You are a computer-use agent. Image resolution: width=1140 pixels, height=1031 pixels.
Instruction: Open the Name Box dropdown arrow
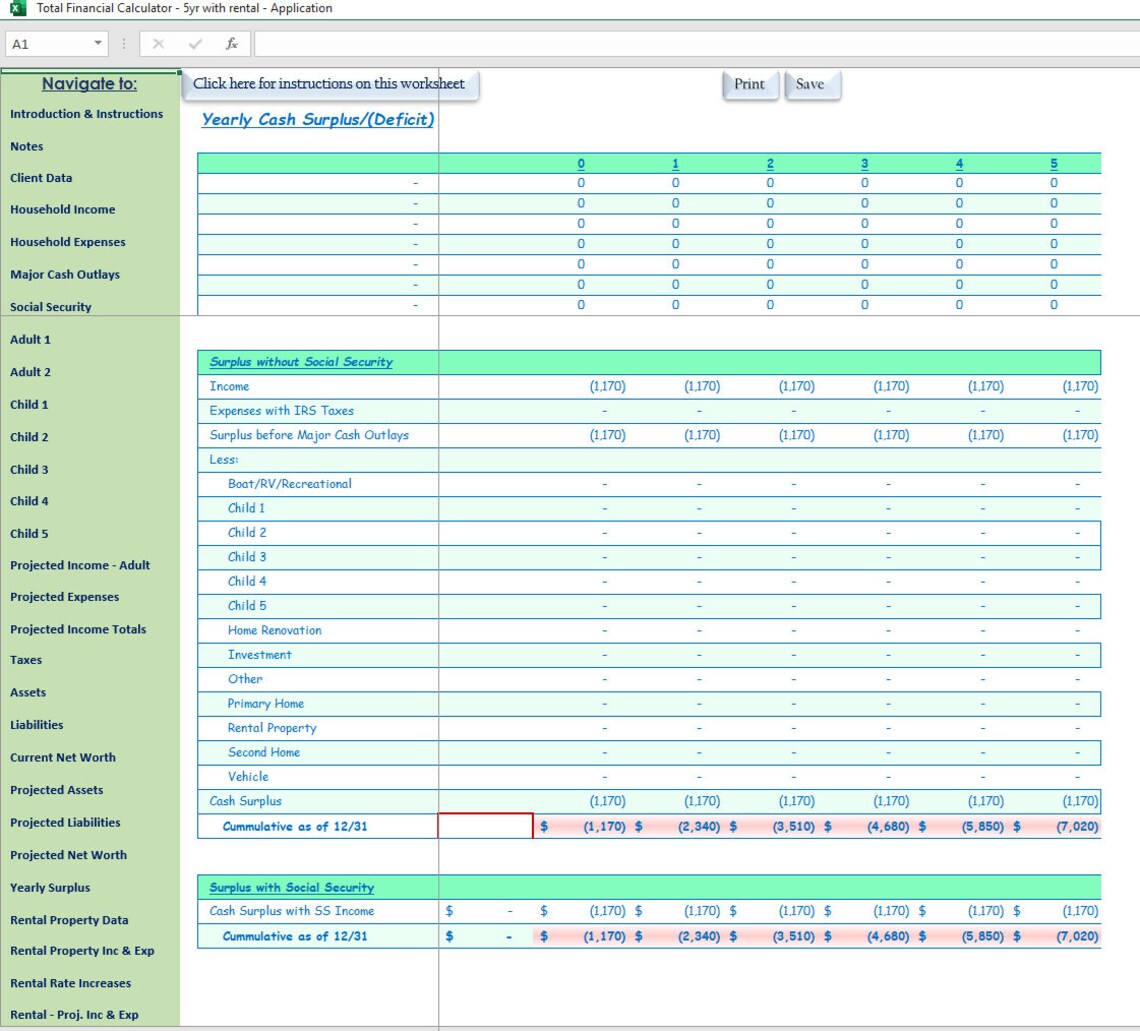(x=96, y=43)
